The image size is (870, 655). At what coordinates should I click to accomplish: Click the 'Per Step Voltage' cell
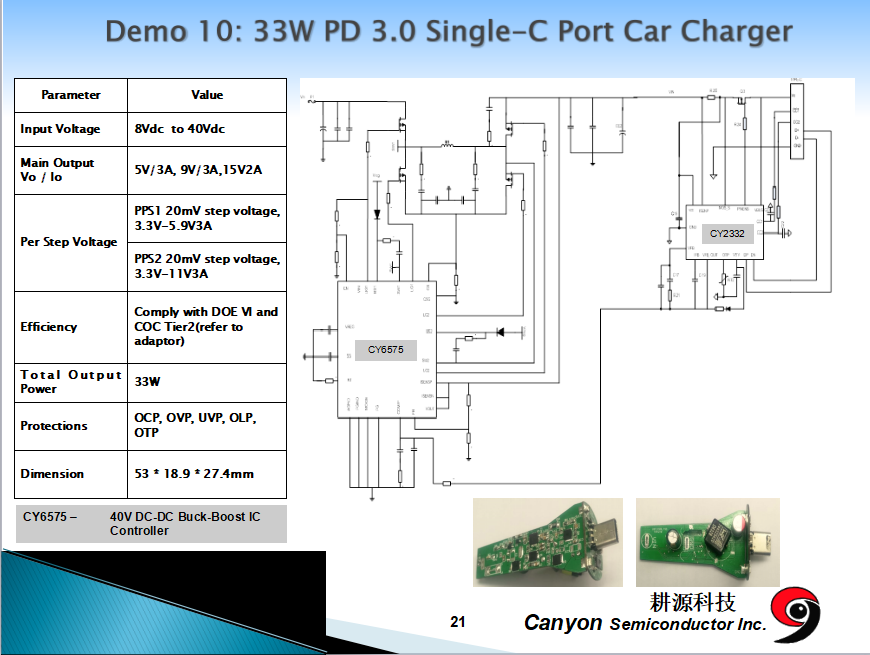pyautogui.click(x=71, y=242)
